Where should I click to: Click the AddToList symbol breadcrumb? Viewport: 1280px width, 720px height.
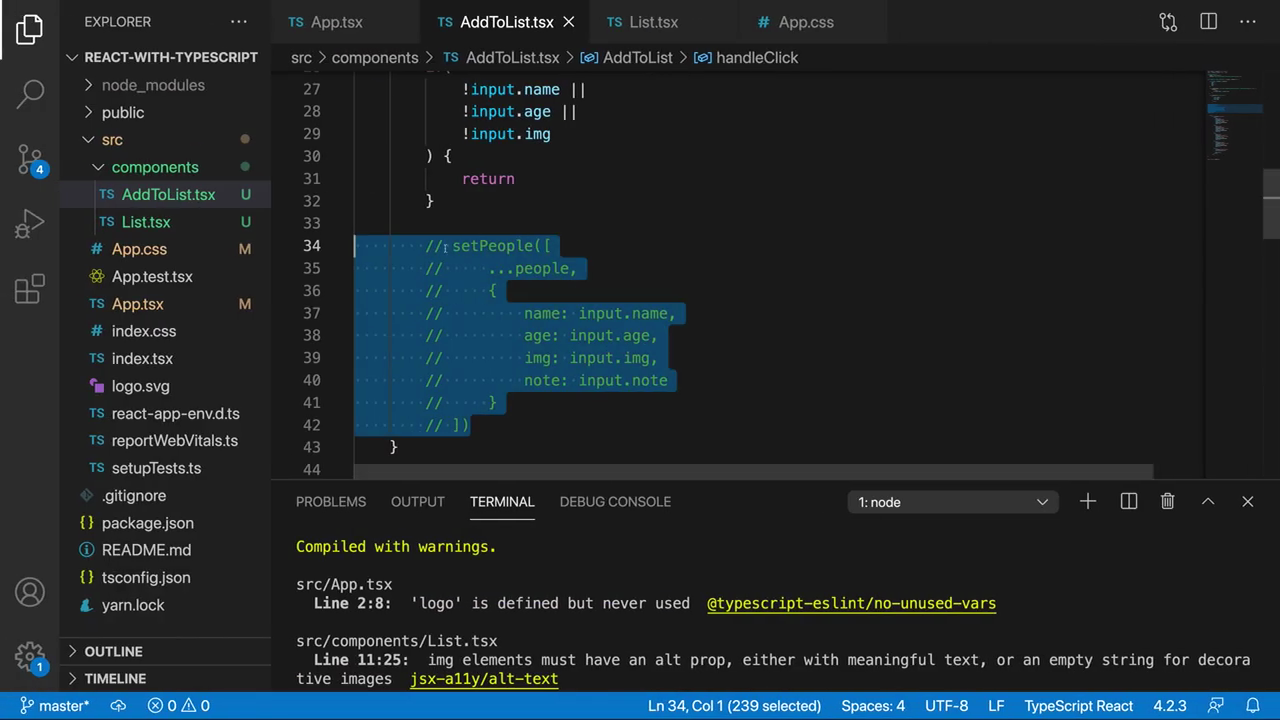627,58
